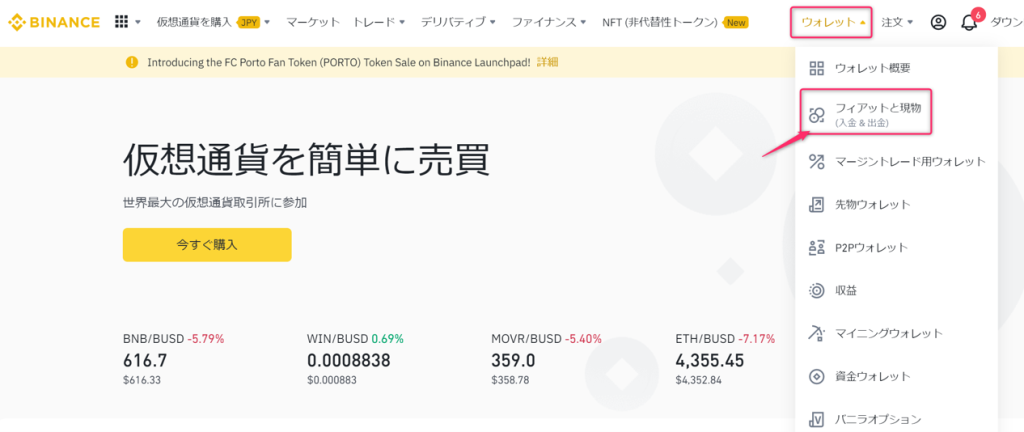The image size is (1024, 432).
Task: Expand the トレード menu
Action: point(402,22)
